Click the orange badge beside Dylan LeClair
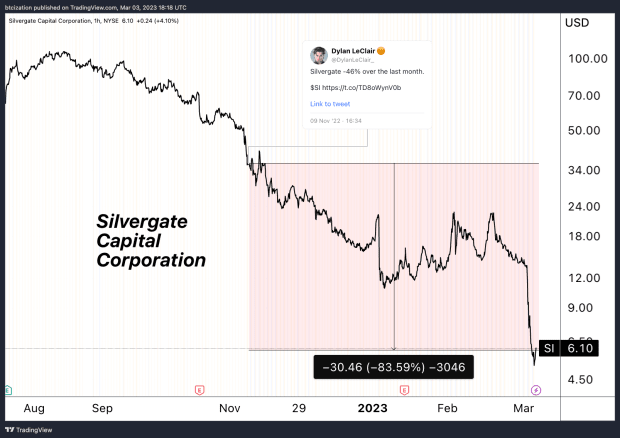The width and height of the screenshot is (620, 438). 385,51
